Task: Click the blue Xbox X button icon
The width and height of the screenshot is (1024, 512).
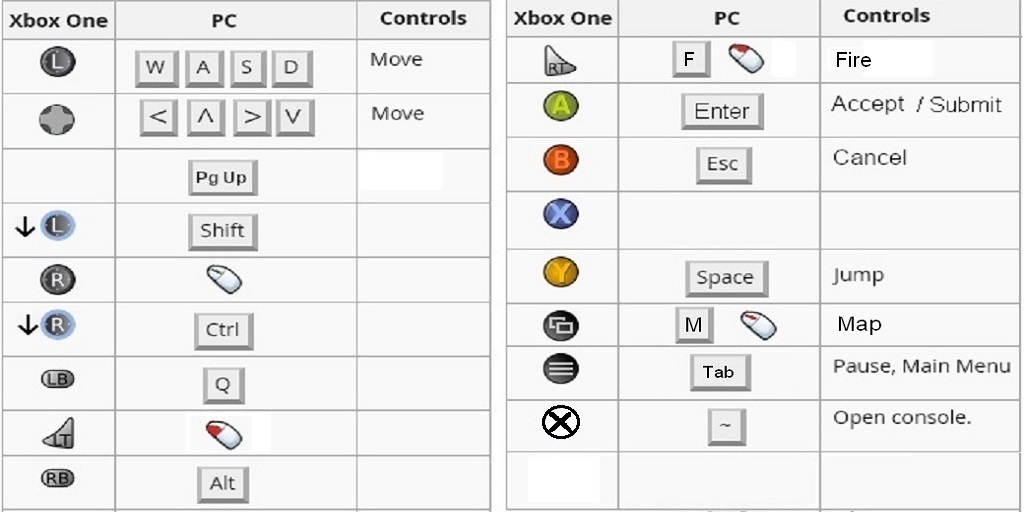Action: tap(561, 214)
